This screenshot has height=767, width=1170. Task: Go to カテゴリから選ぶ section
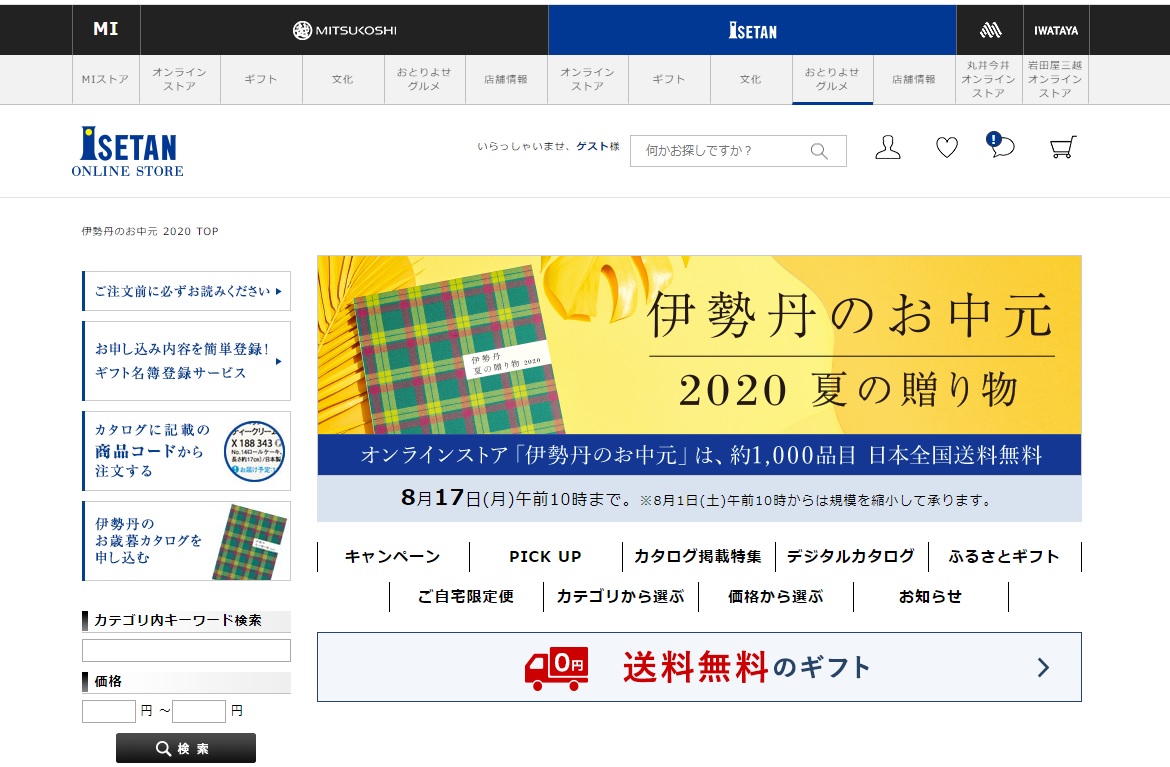point(621,597)
